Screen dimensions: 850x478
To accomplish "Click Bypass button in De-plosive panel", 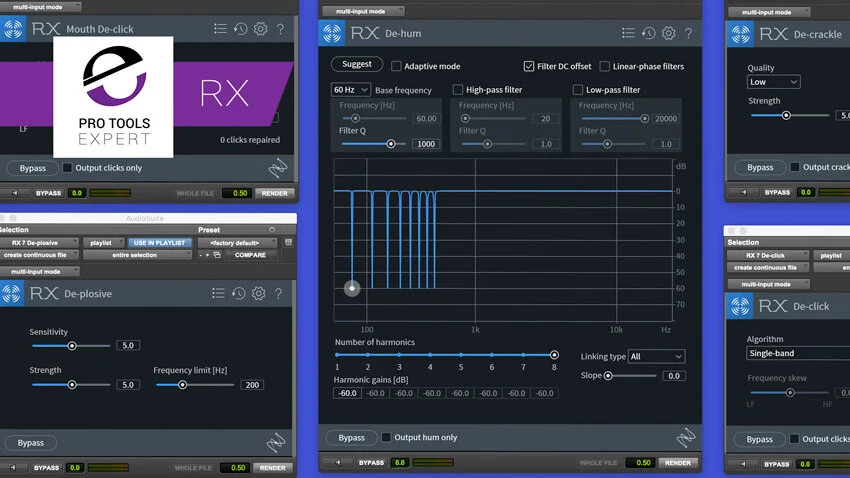I will 30,443.
